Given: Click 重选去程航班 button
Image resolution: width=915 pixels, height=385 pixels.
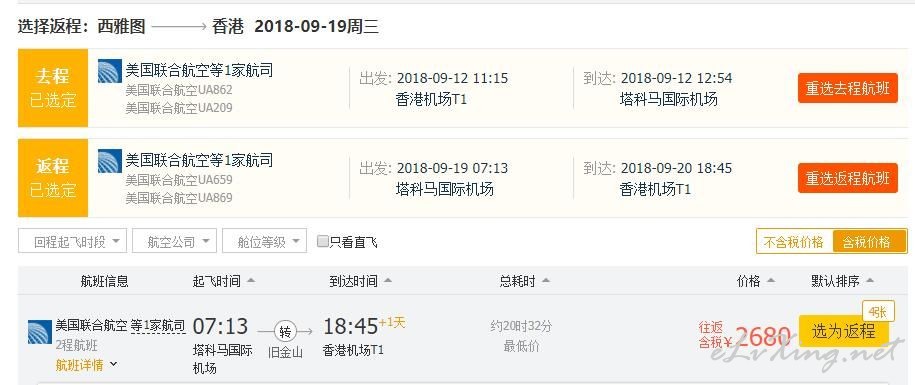Looking at the screenshot, I should (x=847, y=88).
